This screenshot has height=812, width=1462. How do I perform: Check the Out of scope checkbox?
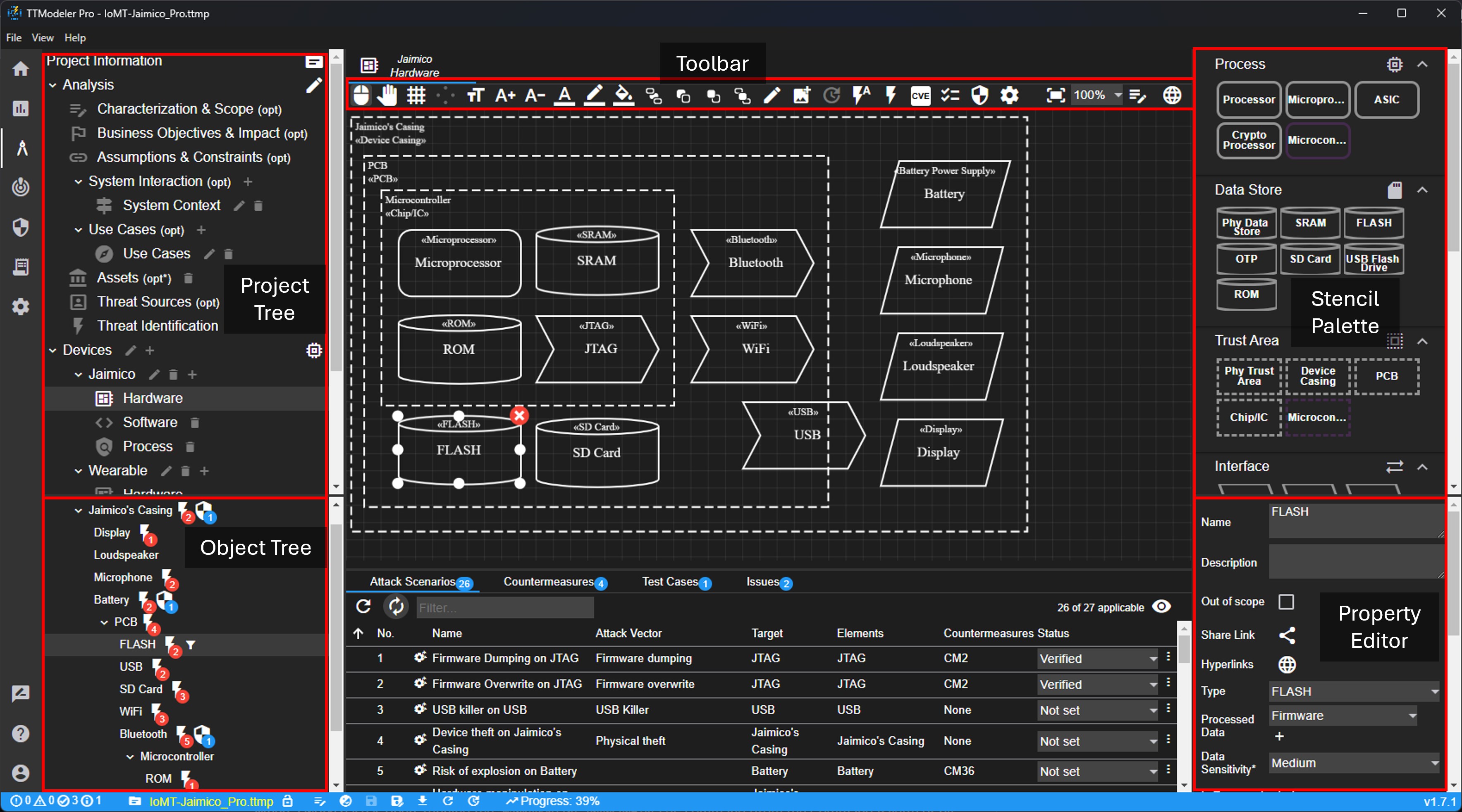(x=1286, y=602)
